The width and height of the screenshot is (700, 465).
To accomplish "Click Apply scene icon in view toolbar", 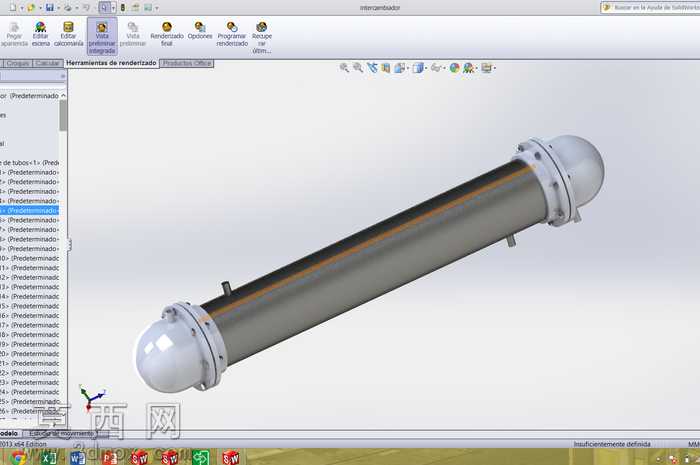I will coord(468,68).
